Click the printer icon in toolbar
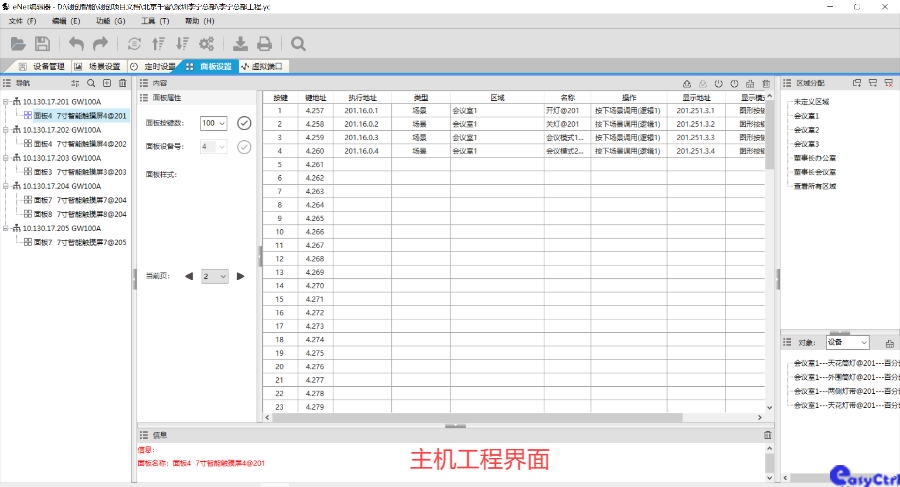Viewport: 900px width, 487px height. (264, 43)
